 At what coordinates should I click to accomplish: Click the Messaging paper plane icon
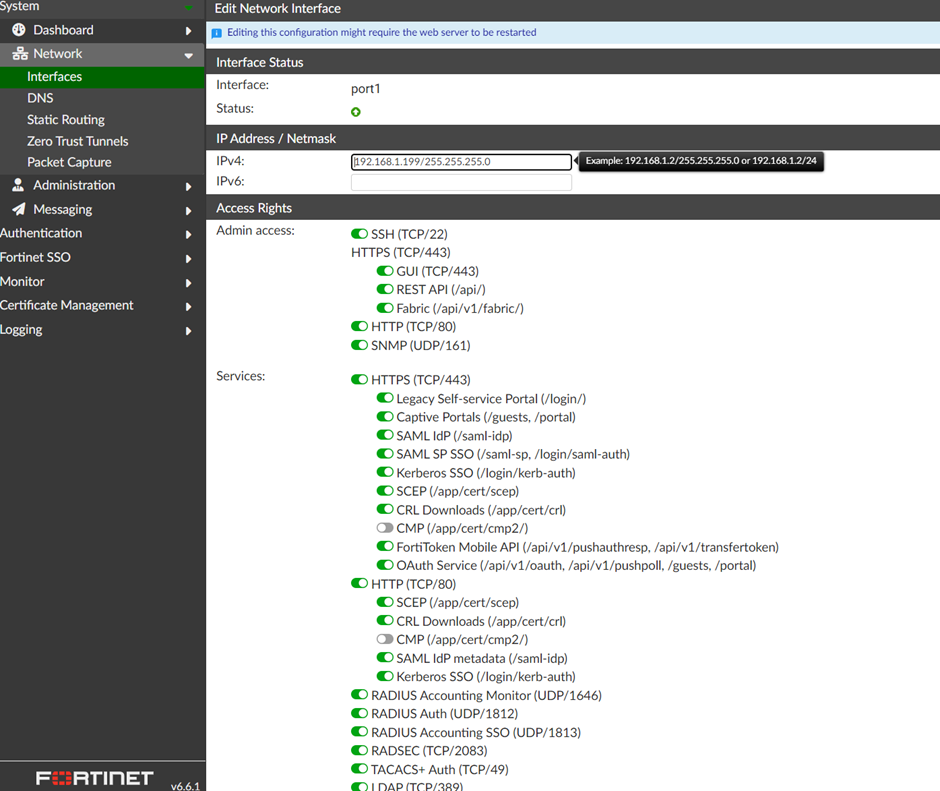19,209
